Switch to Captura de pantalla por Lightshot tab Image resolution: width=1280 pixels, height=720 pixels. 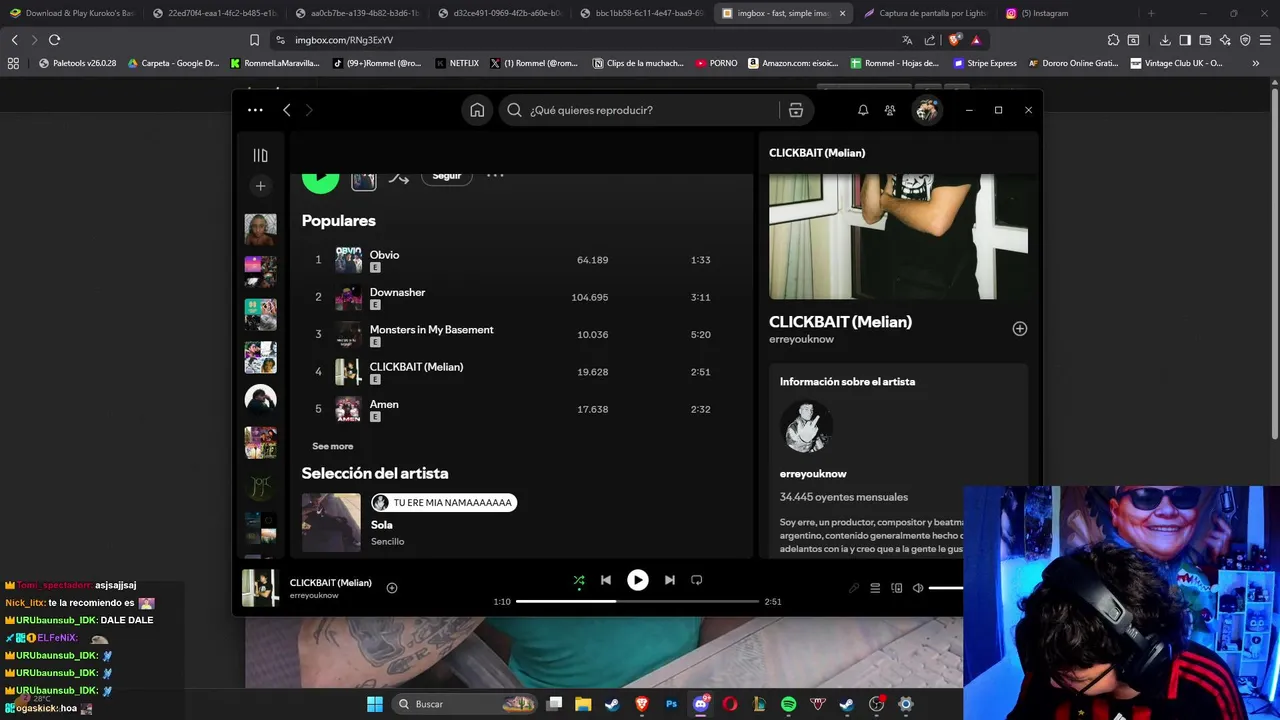(x=925, y=13)
